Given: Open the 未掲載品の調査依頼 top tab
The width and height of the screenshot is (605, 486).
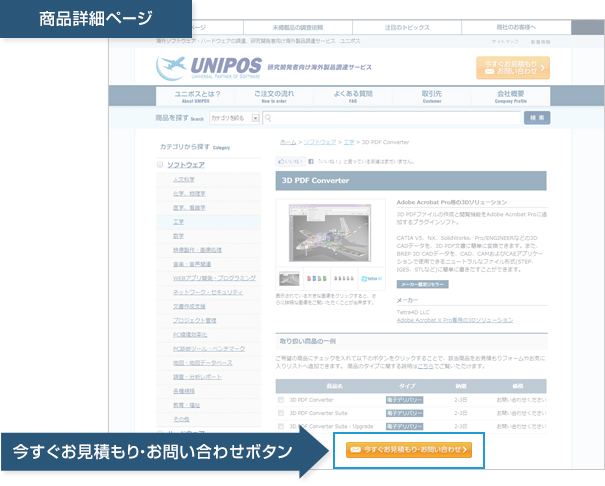Looking at the screenshot, I should tap(298, 27).
